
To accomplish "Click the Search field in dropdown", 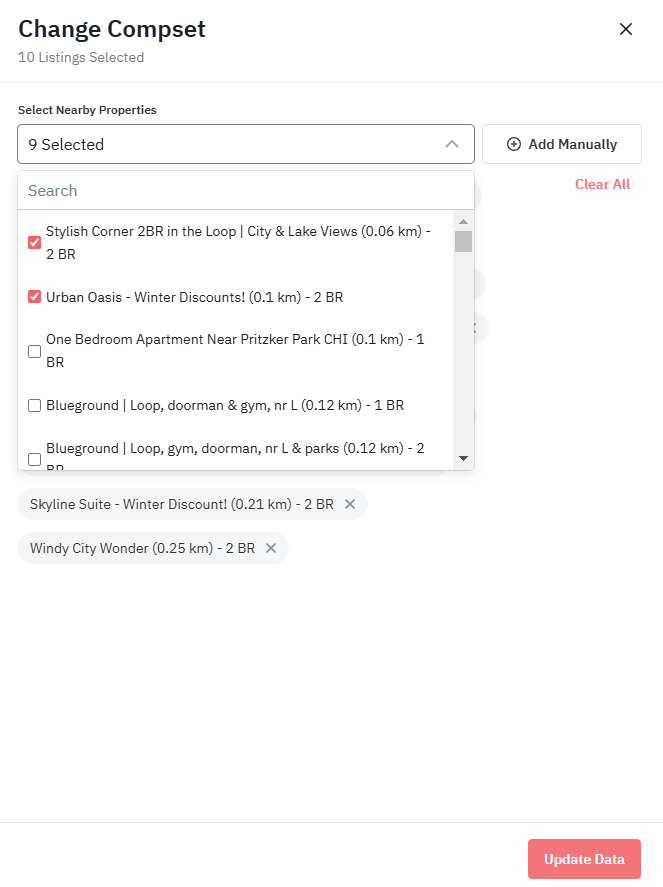I will [x=246, y=191].
